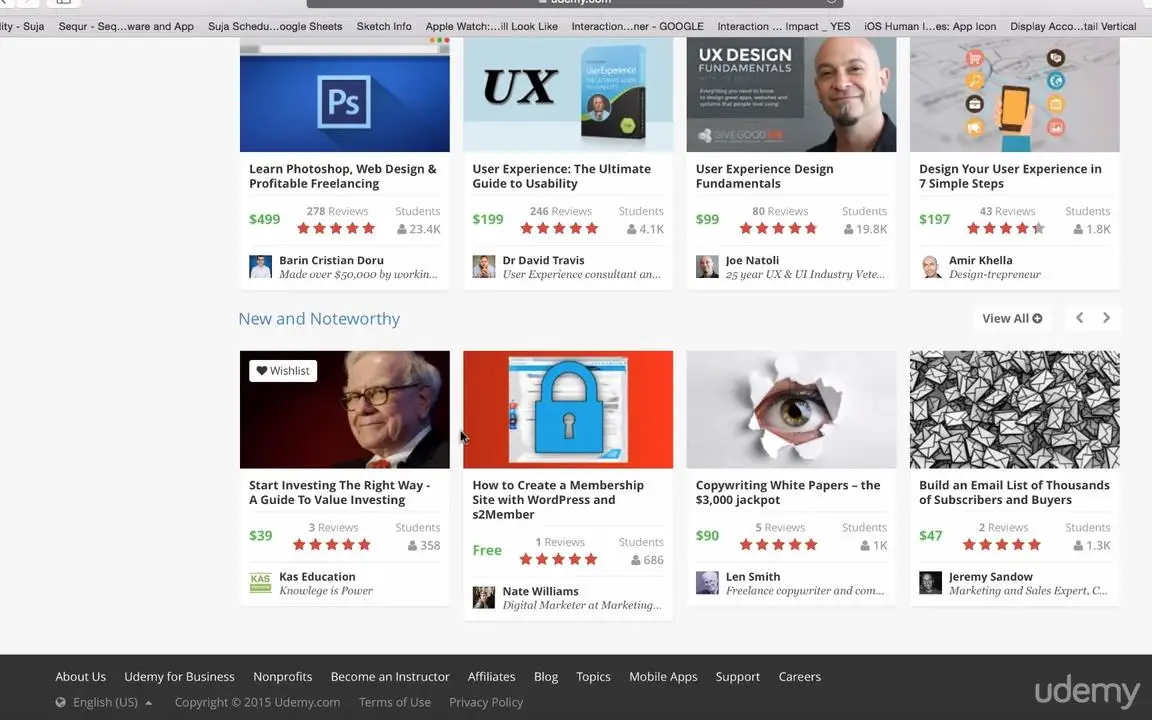The height and width of the screenshot is (720, 1152).
Task: Open the Interaction GOOGLE bookmark
Action: tap(638, 26)
